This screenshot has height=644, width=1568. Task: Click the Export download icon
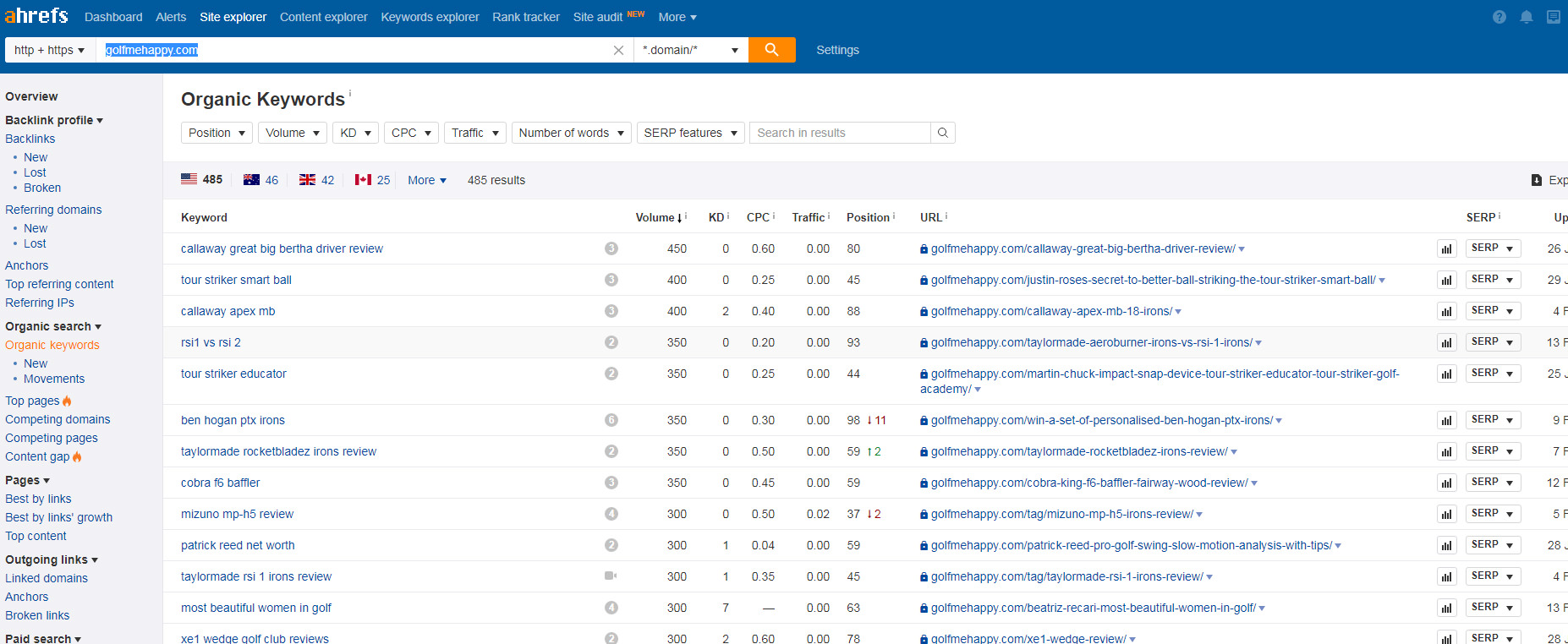click(x=1537, y=180)
